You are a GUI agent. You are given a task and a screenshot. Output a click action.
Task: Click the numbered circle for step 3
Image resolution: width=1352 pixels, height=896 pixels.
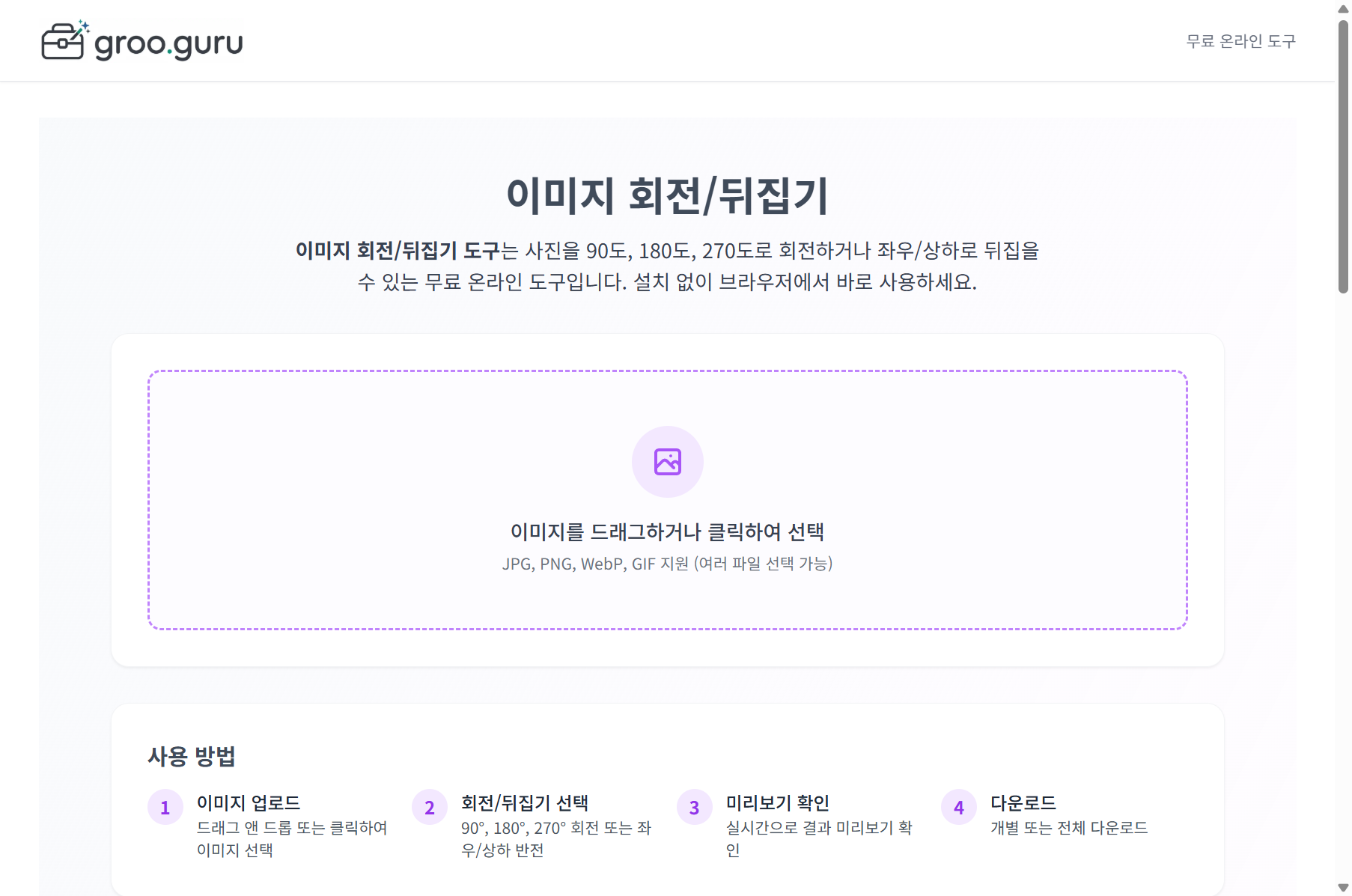tap(694, 808)
